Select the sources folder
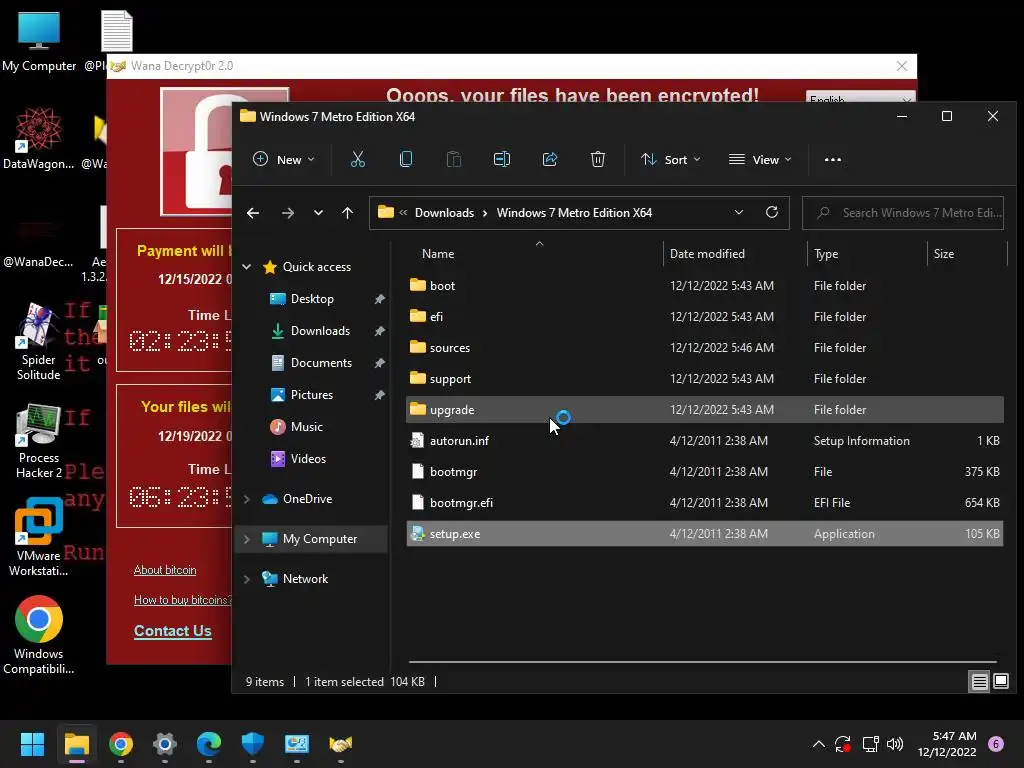 click(x=705, y=347)
